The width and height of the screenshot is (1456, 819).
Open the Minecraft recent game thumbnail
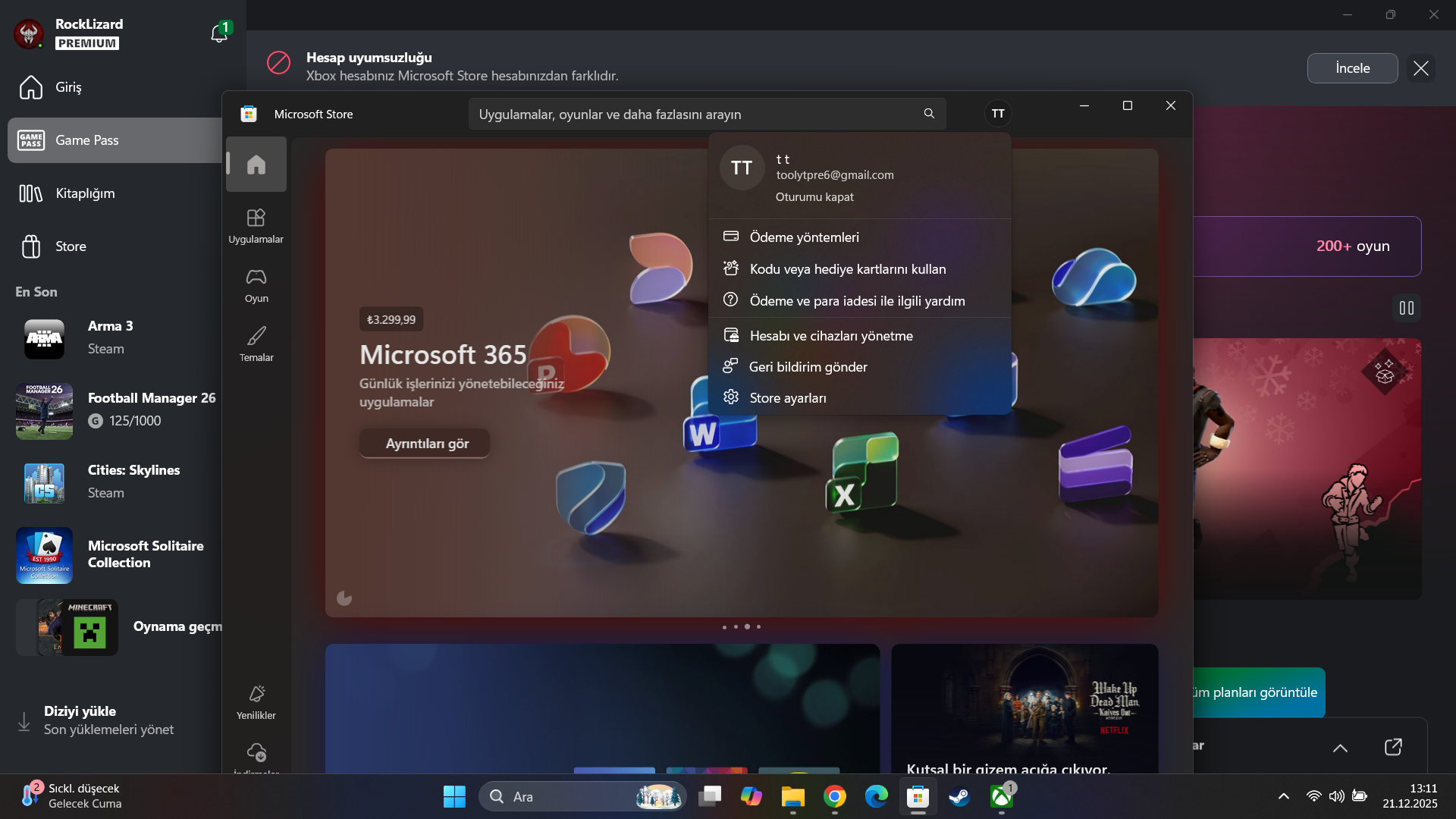89,628
